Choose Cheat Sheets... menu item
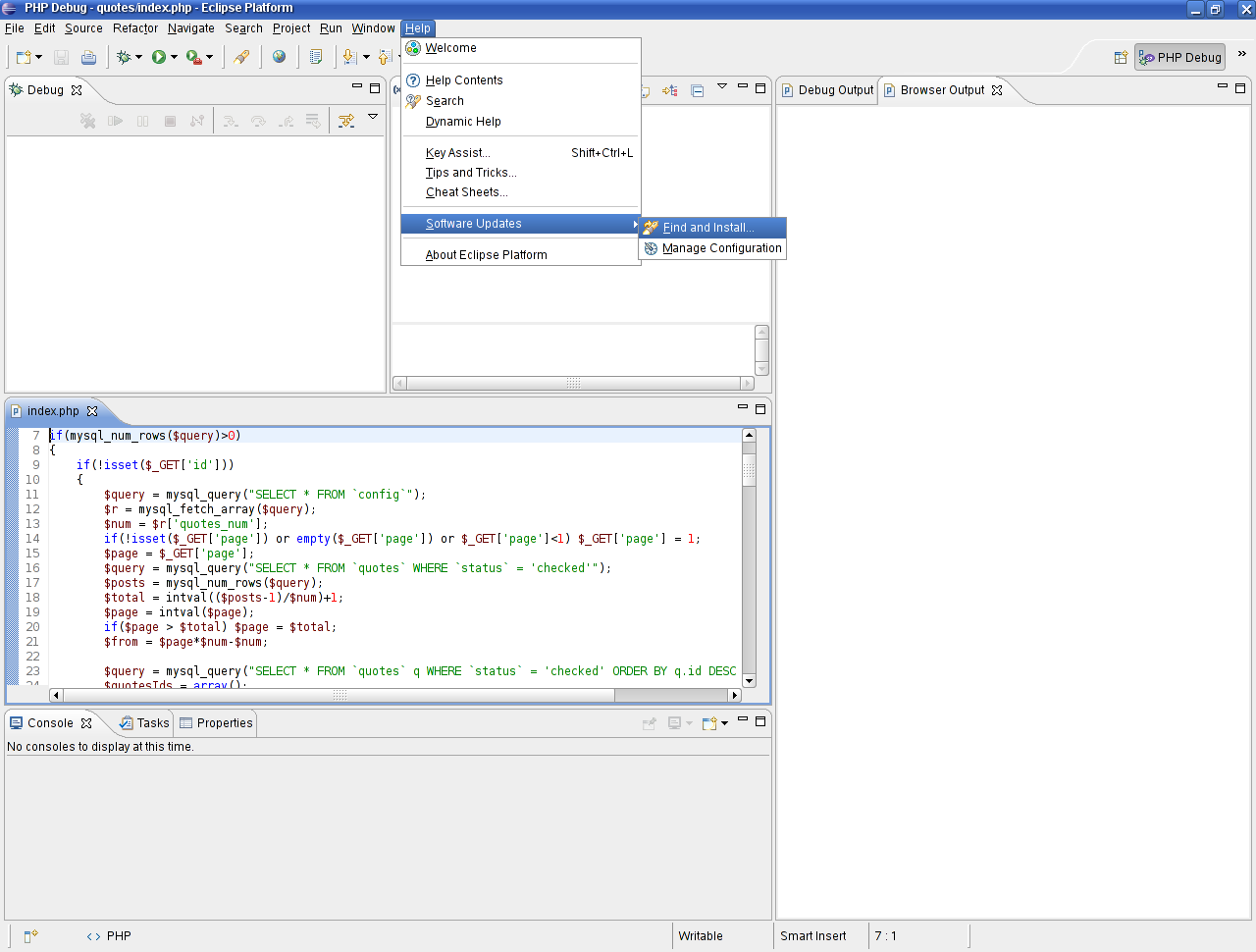The image size is (1256, 952). (521, 192)
